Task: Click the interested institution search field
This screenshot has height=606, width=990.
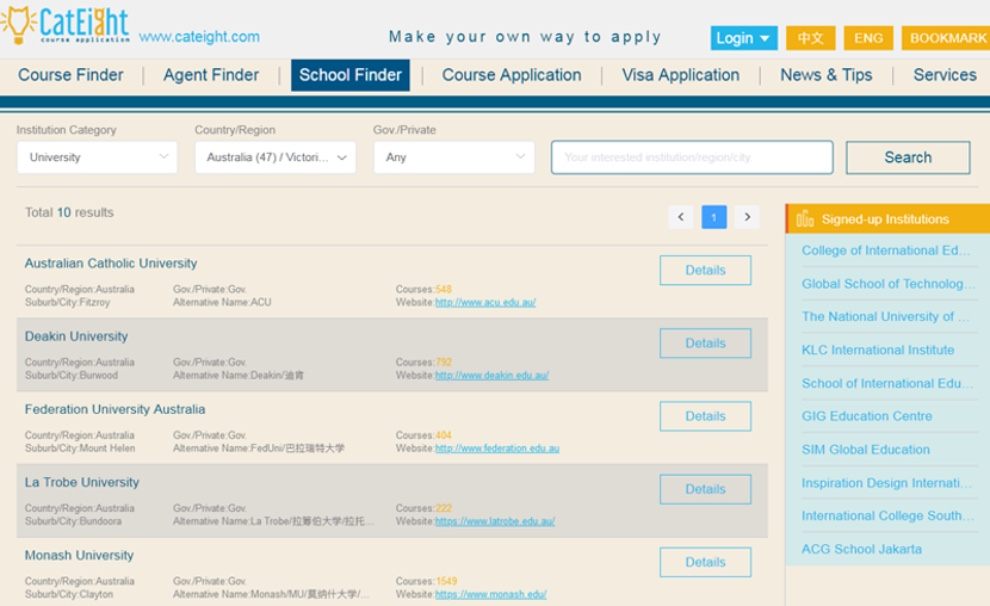Action: pos(691,157)
